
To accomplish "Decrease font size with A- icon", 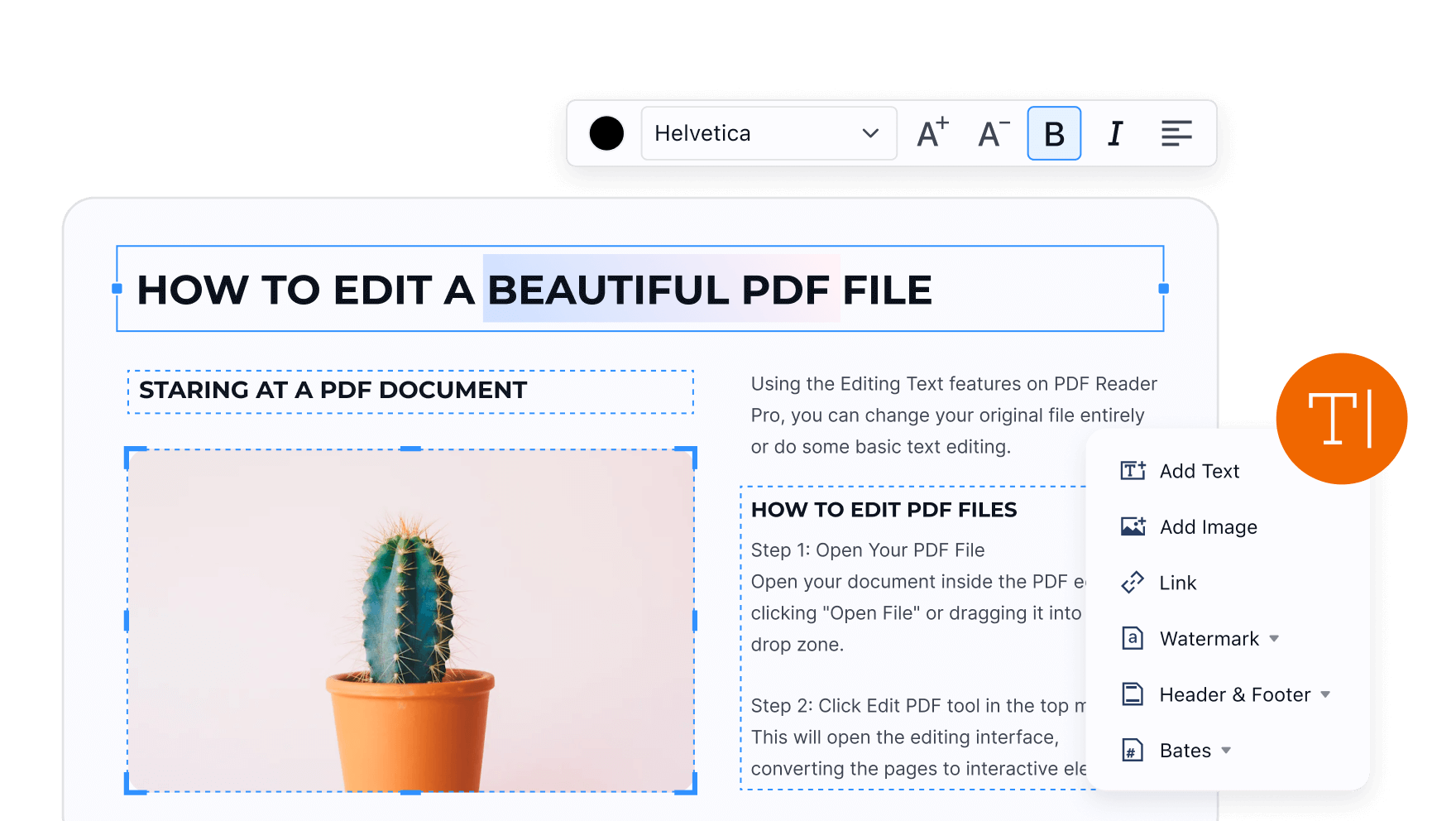I will [994, 133].
